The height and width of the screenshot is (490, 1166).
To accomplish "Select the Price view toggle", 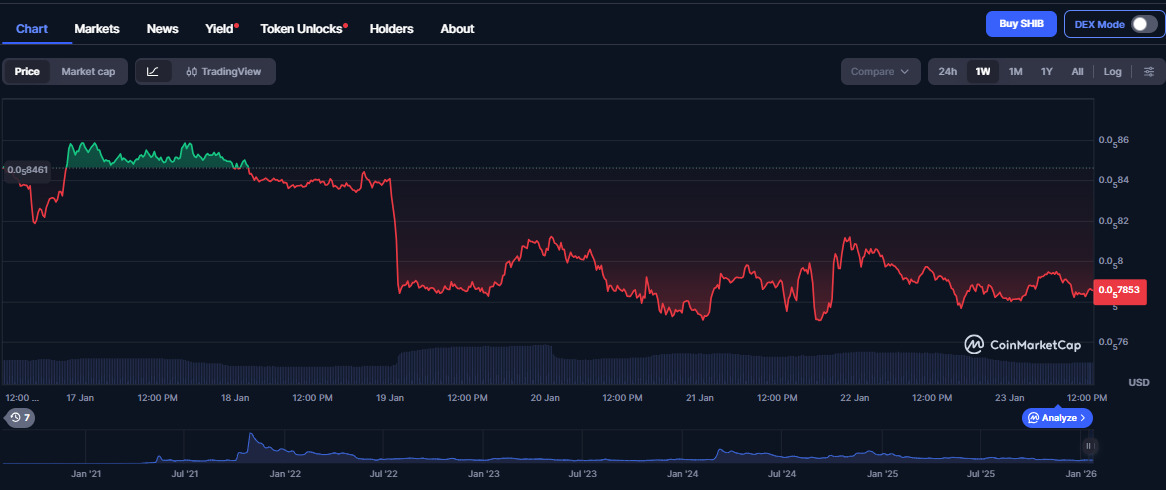I will click(27, 71).
